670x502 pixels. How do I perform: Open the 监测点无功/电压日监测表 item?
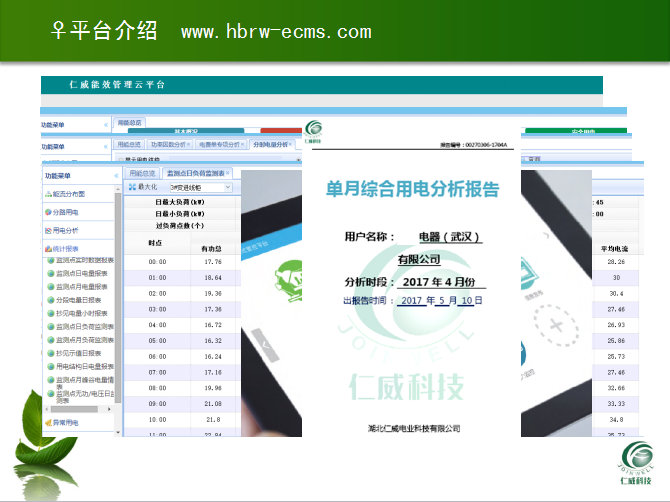pyautogui.click(x=85, y=396)
